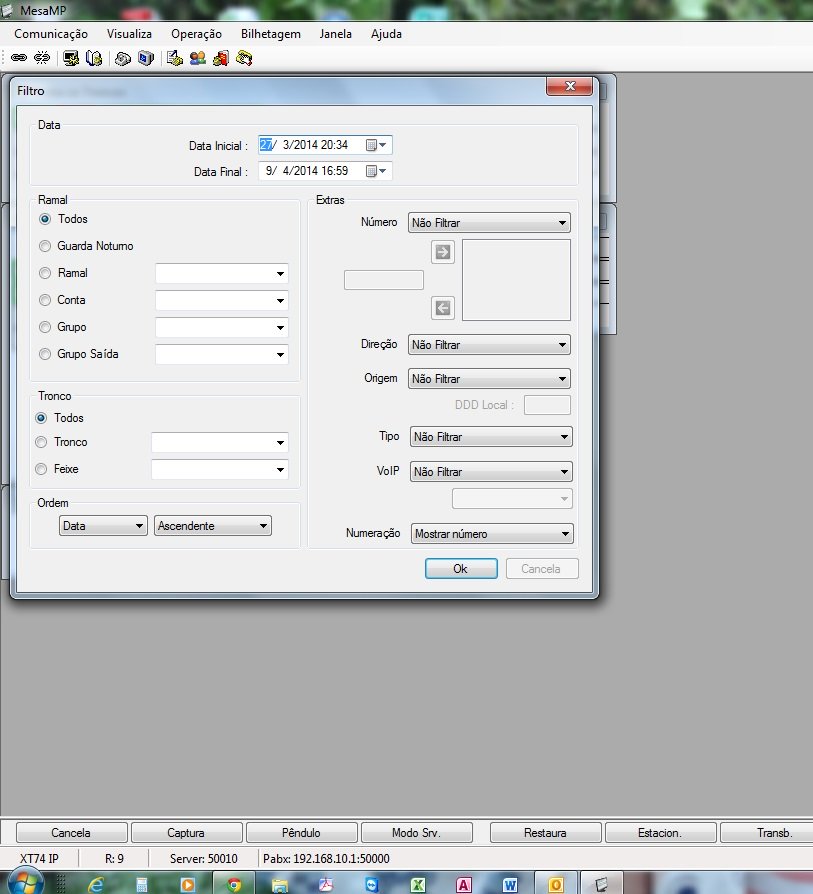This screenshot has height=894, width=813.
Task: Expand the Direção filter dropdown
Action: (x=490, y=345)
